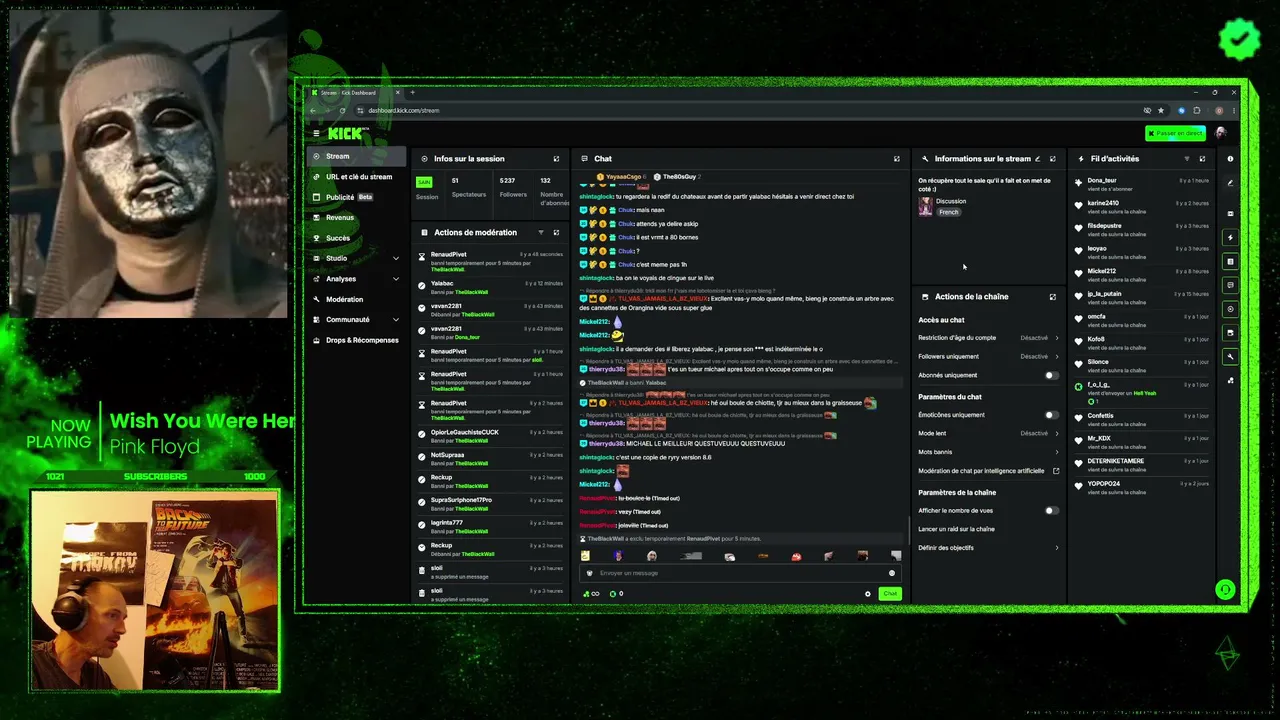Image resolution: width=1280 pixels, height=720 pixels.
Task: Click DETERNIKETAMERE in activity feed
Action: point(1116,461)
